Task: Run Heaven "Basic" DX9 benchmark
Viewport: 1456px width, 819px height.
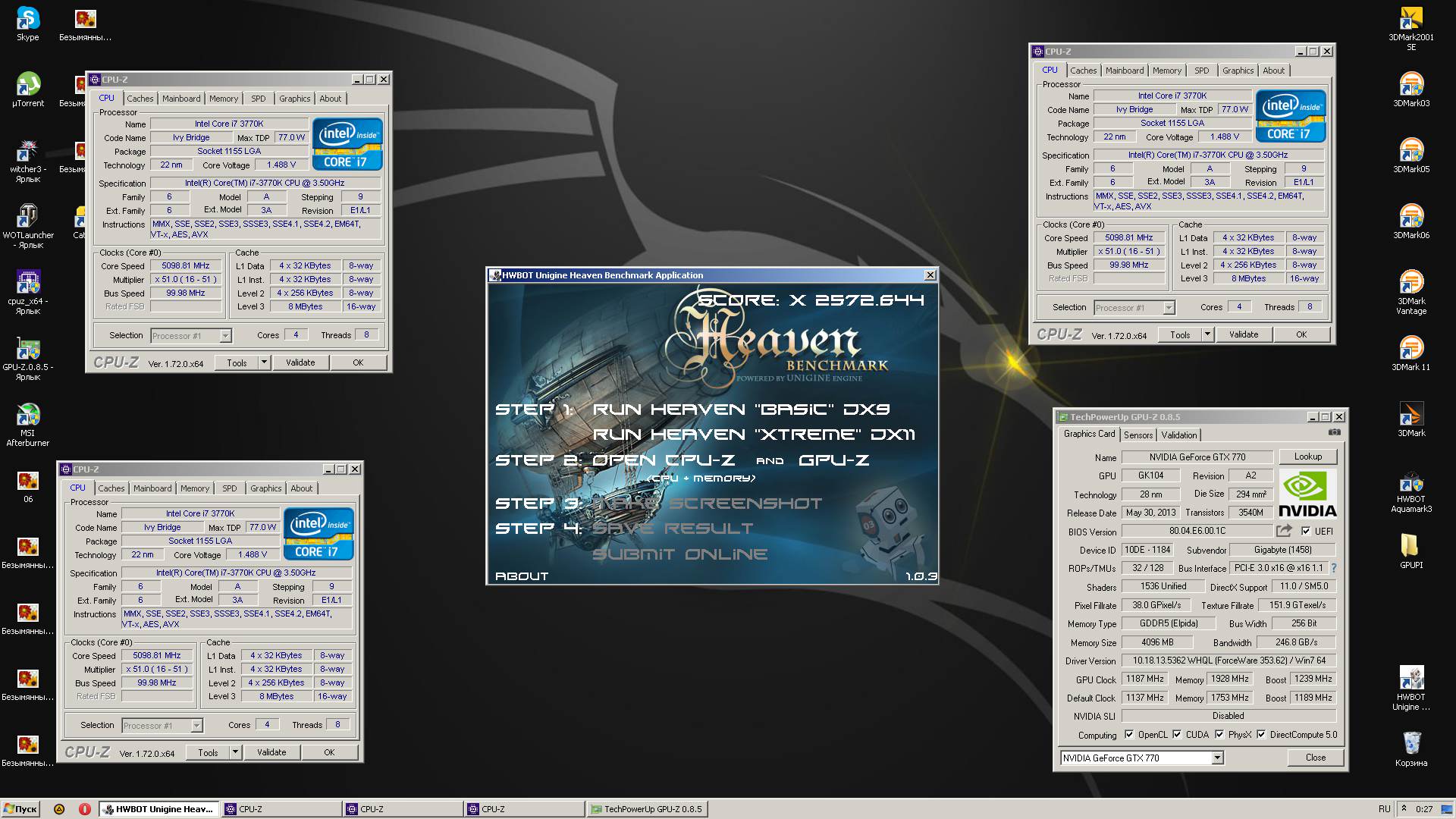Action: [741, 409]
